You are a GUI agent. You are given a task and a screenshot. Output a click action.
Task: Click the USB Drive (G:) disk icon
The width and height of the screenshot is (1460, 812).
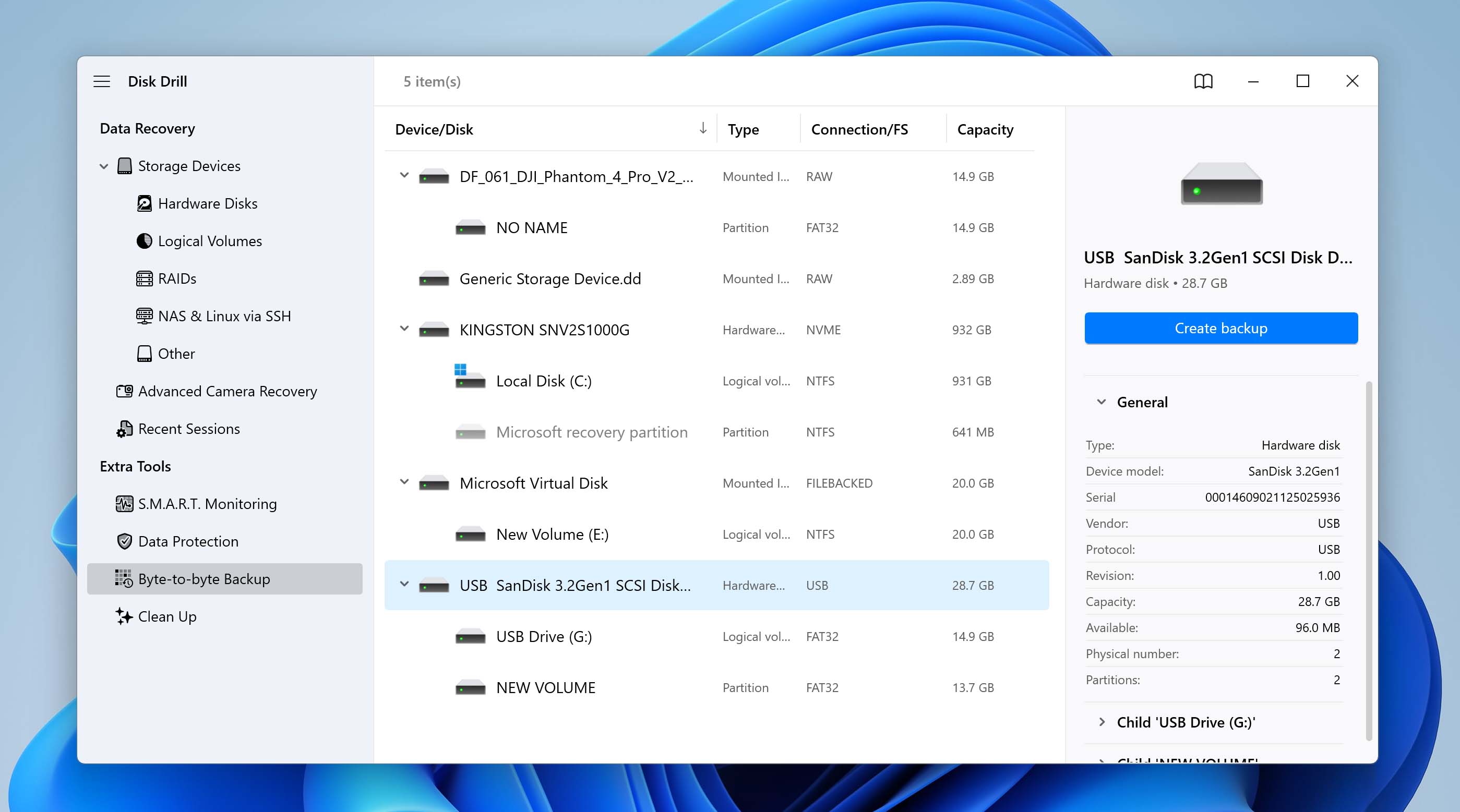(471, 636)
